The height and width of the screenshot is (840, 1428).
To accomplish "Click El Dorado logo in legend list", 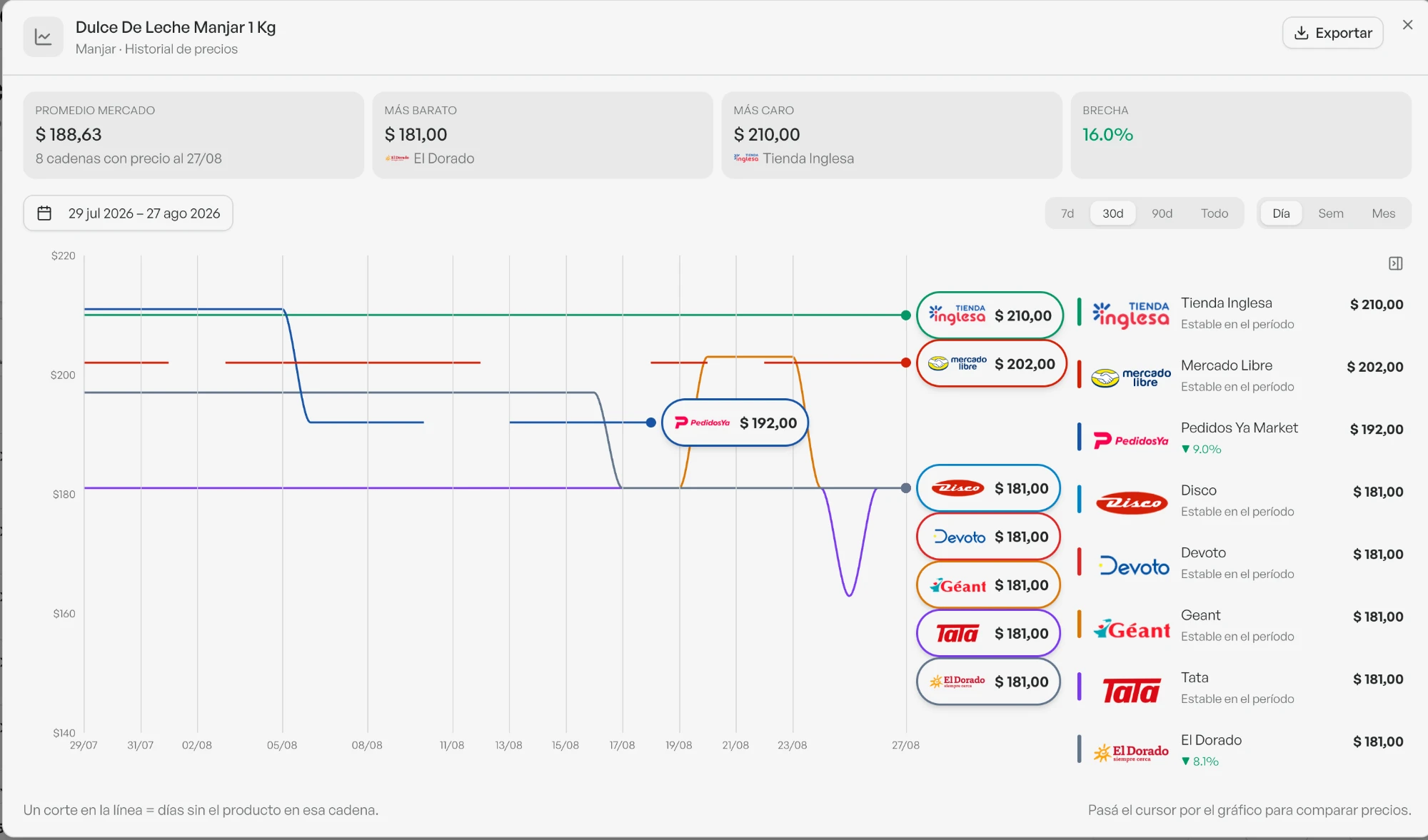I will tap(1131, 753).
